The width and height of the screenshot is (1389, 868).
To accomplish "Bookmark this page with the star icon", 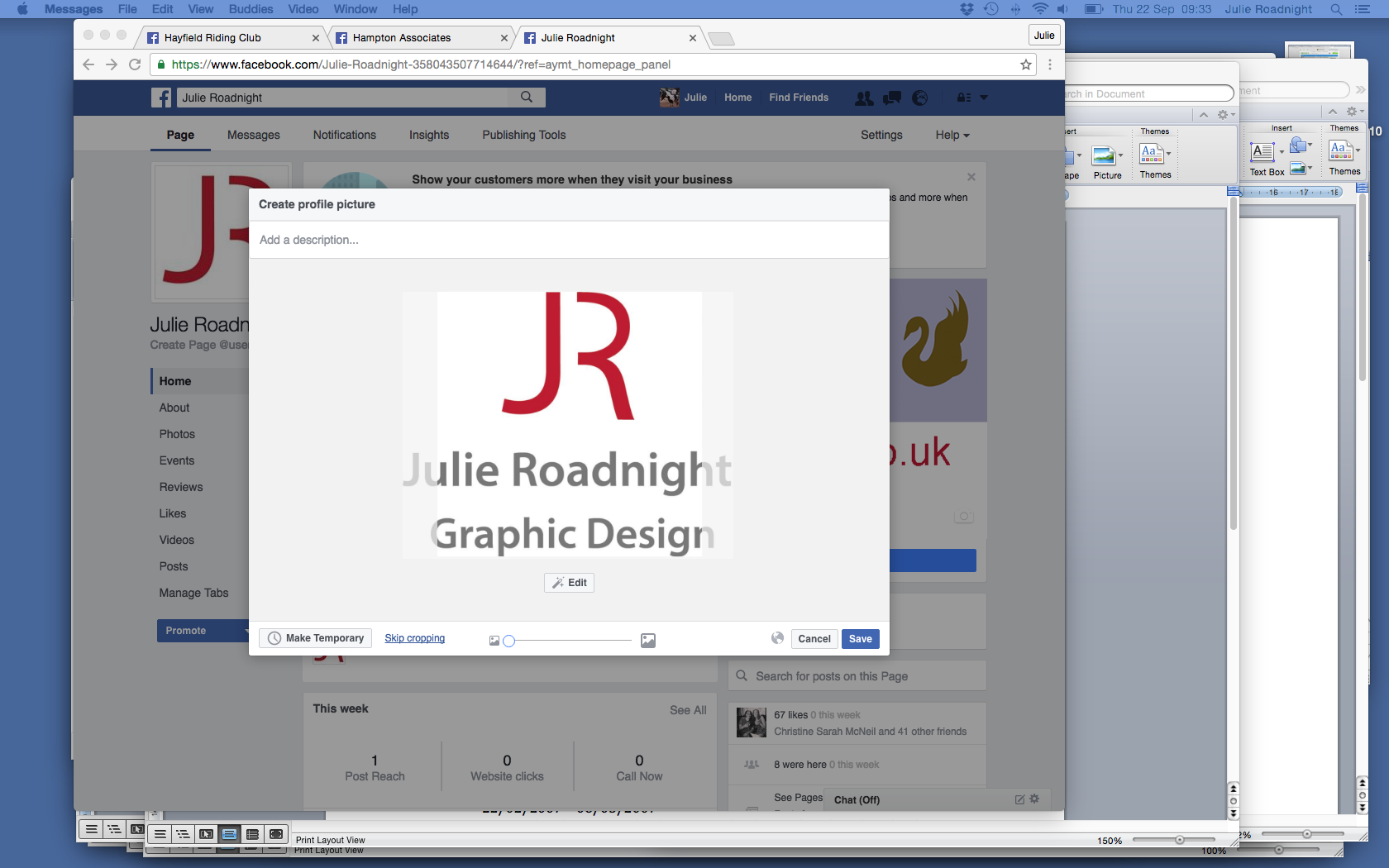I will pos(1026,64).
